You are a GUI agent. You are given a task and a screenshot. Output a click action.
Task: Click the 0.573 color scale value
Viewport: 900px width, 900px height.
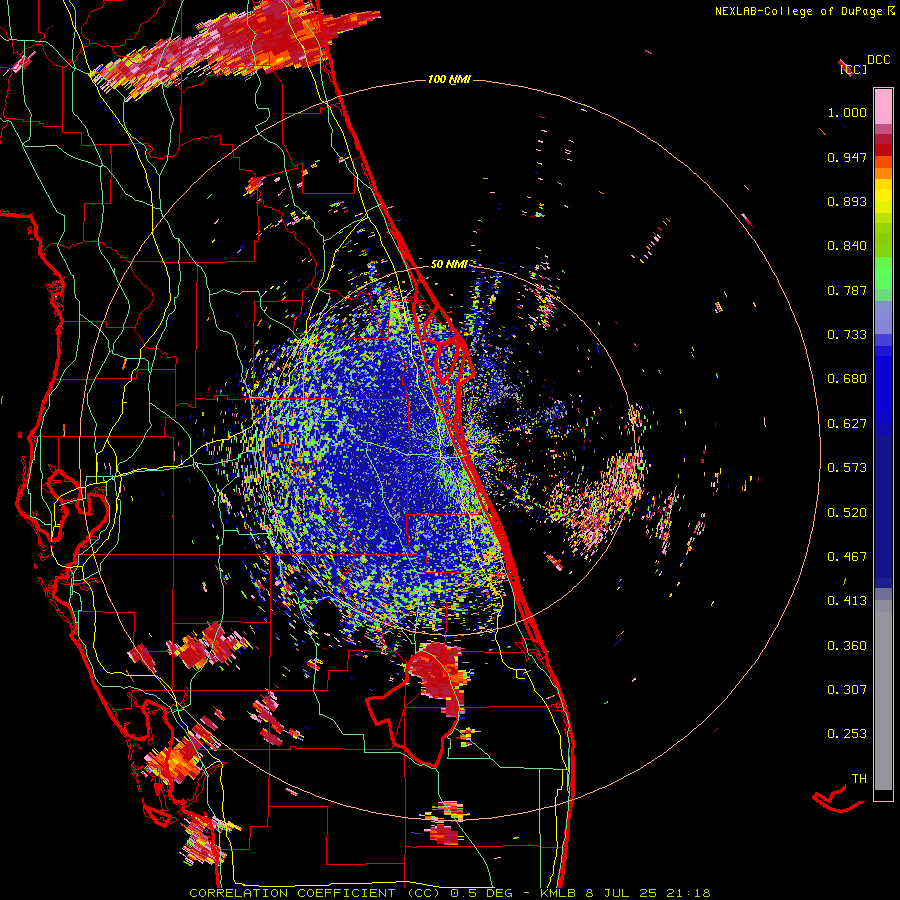coord(847,468)
